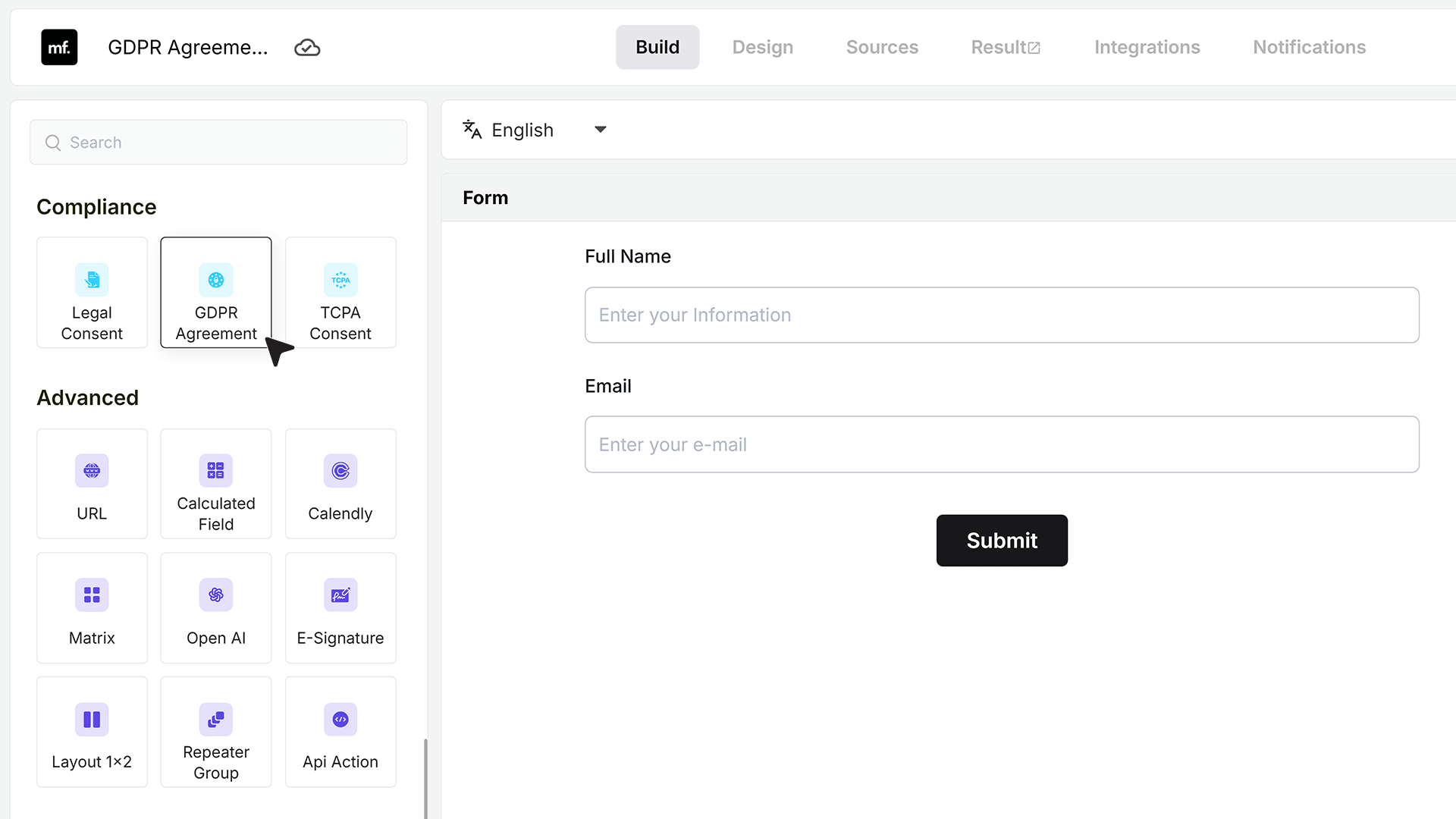Open the Integrations tab

(1147, 47)
